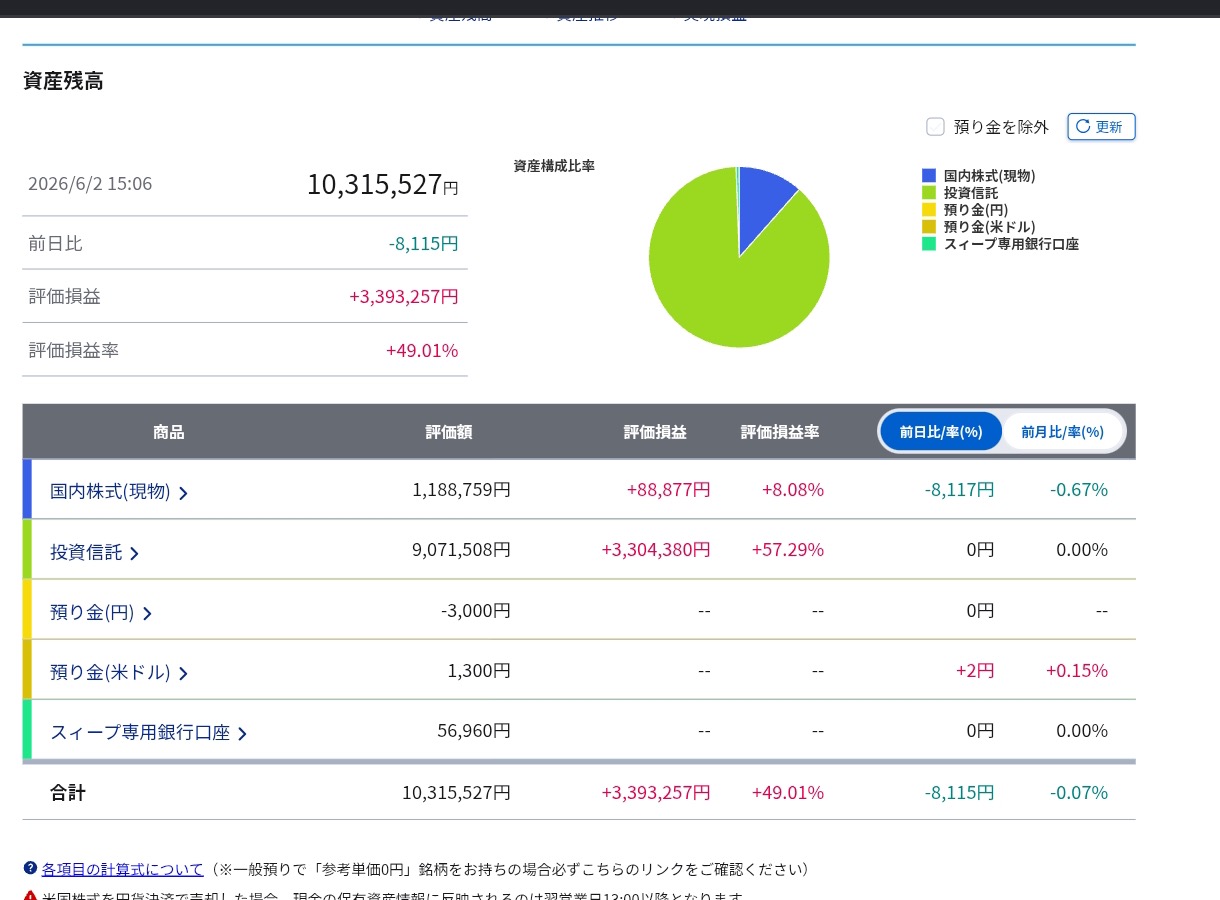Click the 1,188,759円 valuation cell
Screen dimensions: 1220x900
pyautogui.click(x=461, y=490)
